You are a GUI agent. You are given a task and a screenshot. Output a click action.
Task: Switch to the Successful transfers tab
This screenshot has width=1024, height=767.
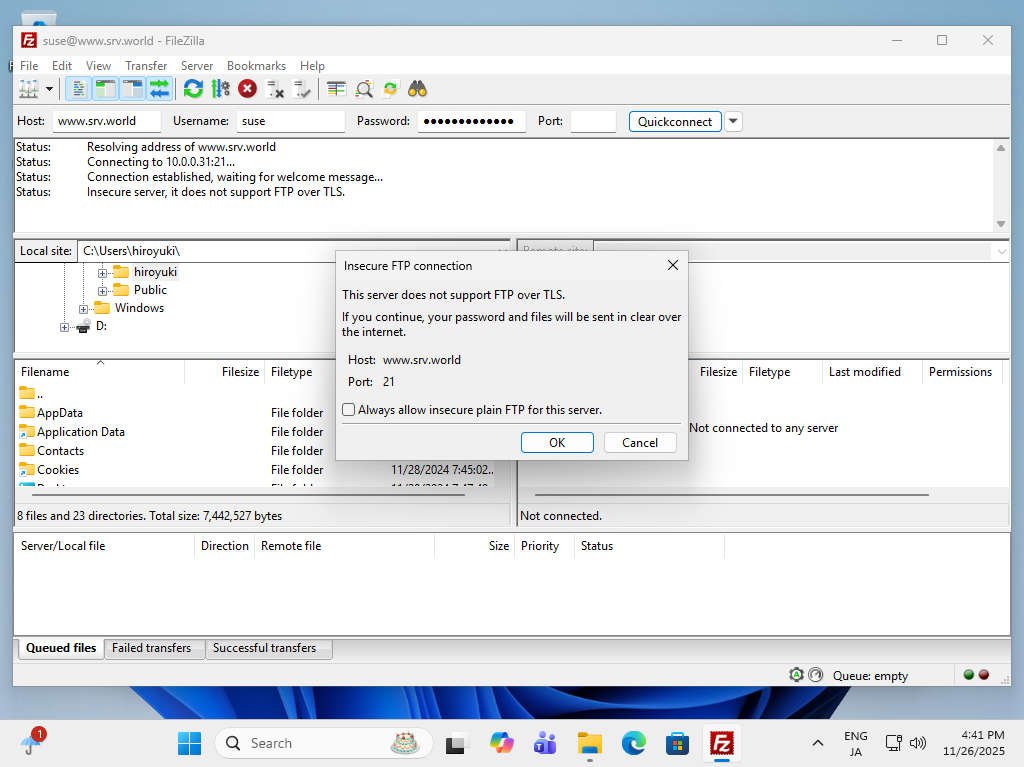pos(264,648)
